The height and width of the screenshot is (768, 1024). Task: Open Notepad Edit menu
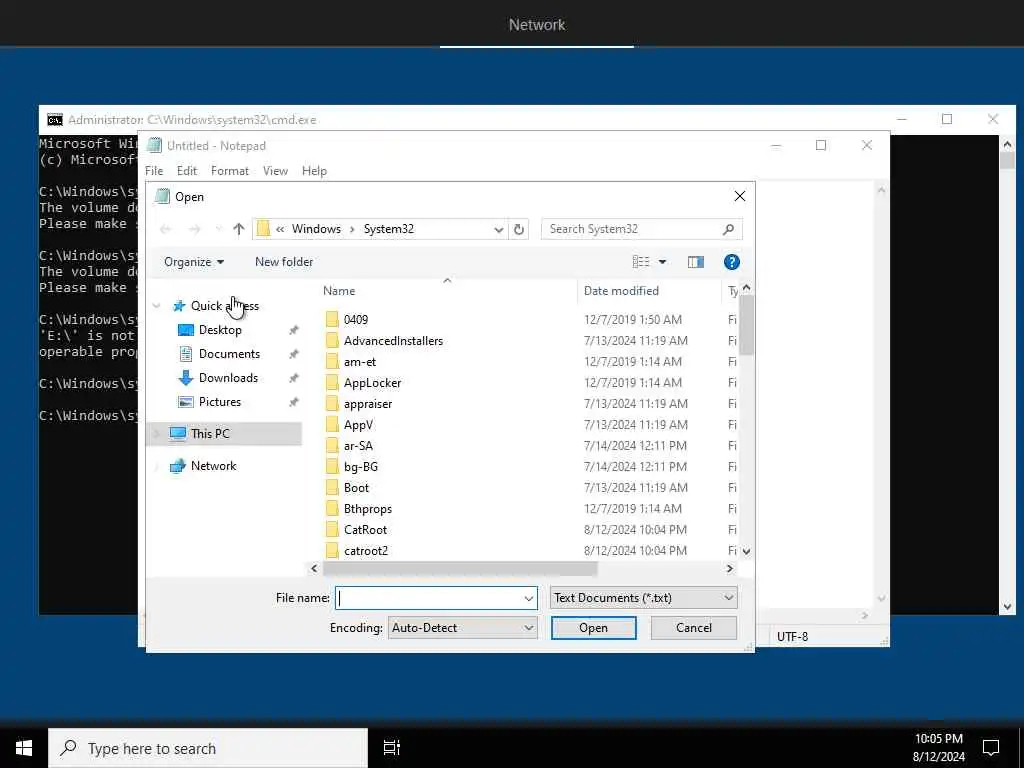tap(187, 171)
